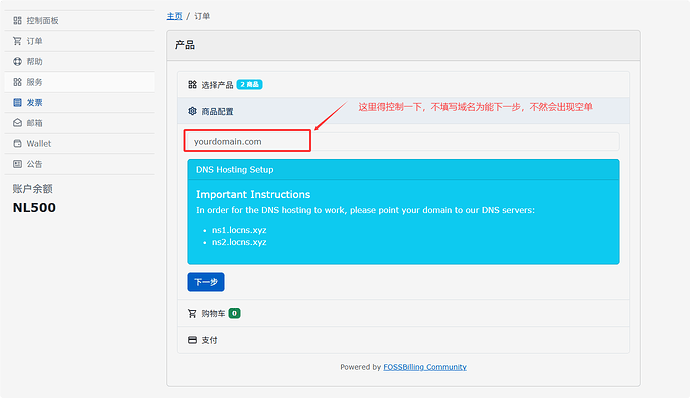Click the 订单 breadcrumb text
Image resolution: width=690 pixels, height=398 pixels.
202,16
